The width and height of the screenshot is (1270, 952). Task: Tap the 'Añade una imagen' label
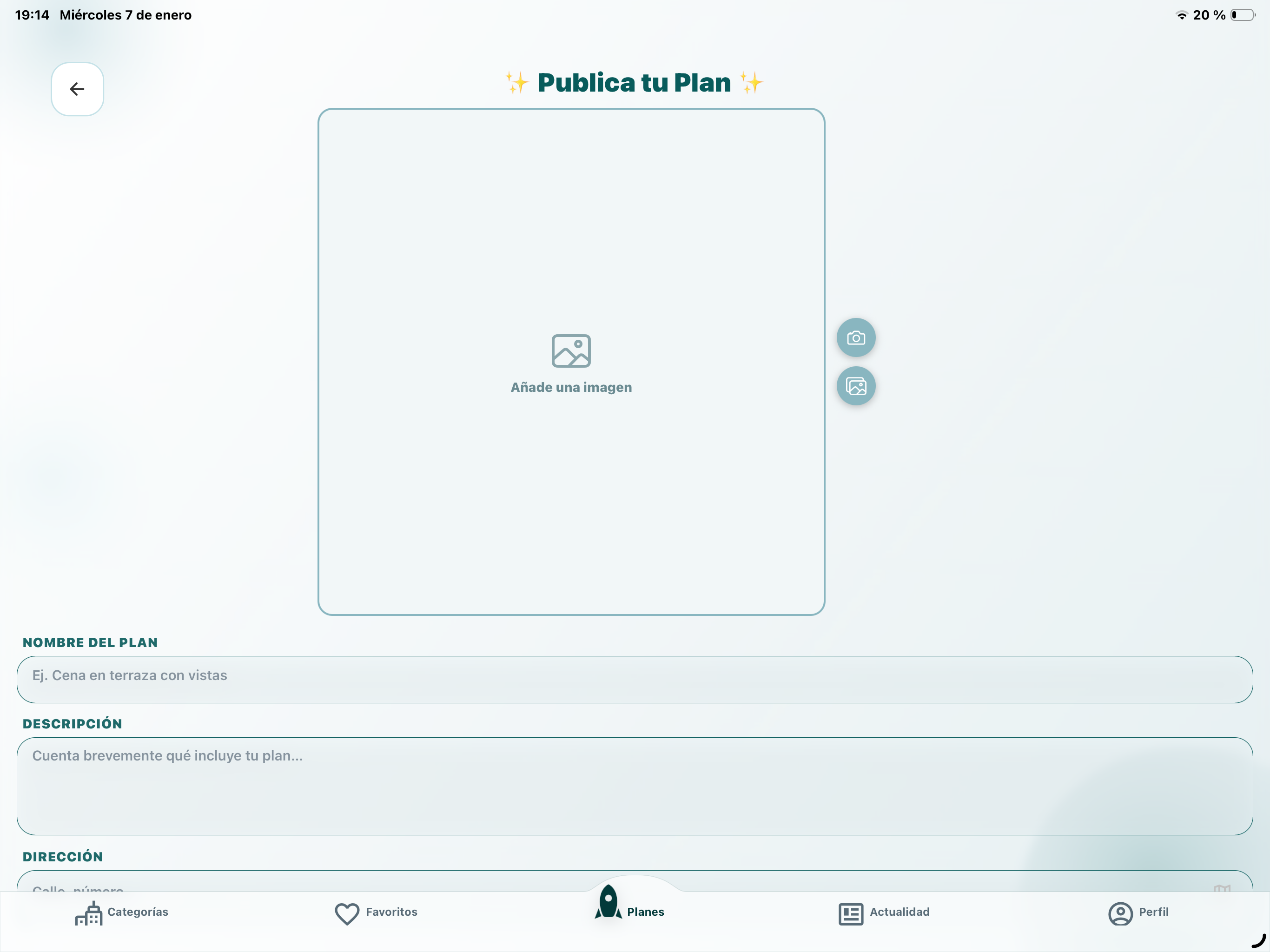click(x=571, y=388)
